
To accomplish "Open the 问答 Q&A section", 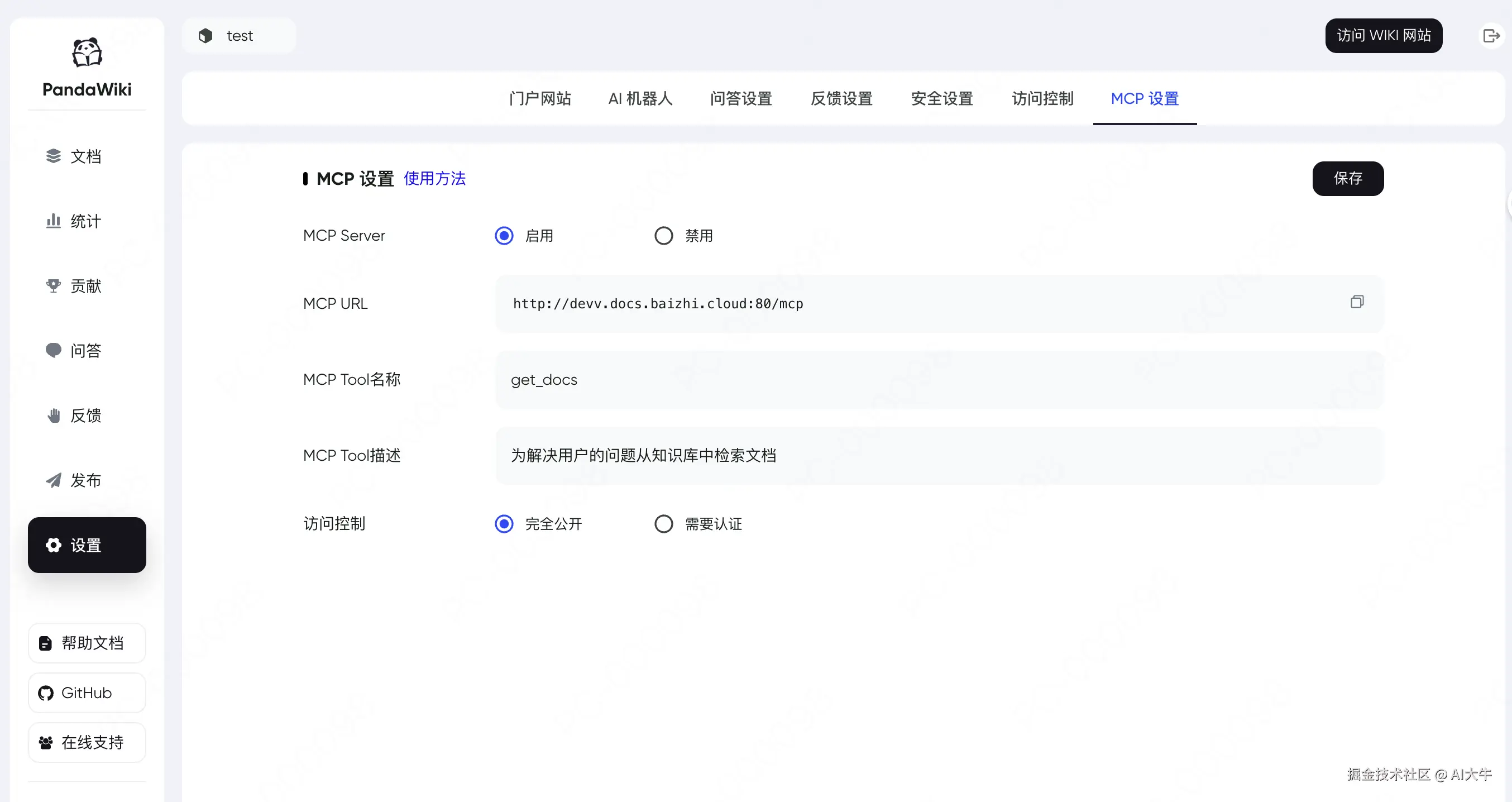I will pos(85,351).
